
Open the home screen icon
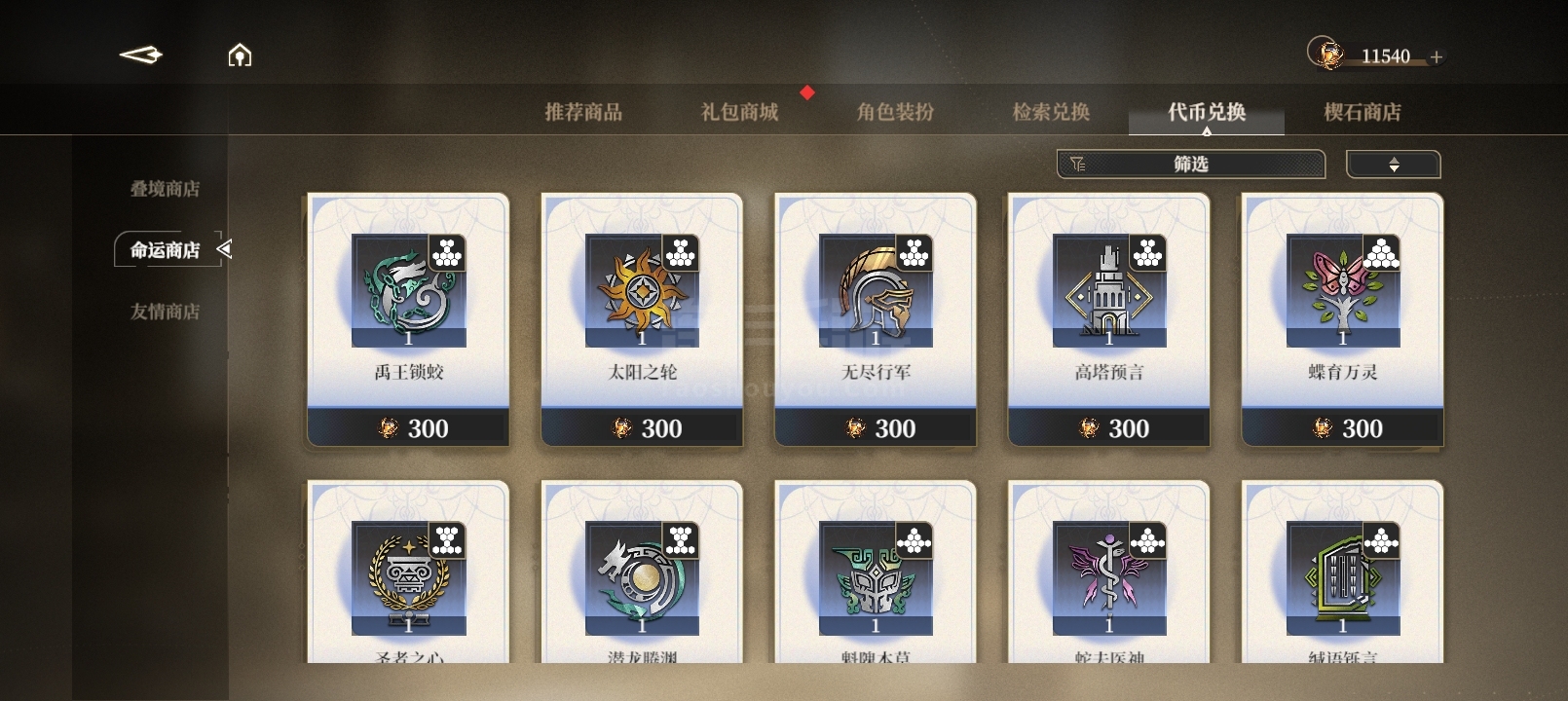240,55
